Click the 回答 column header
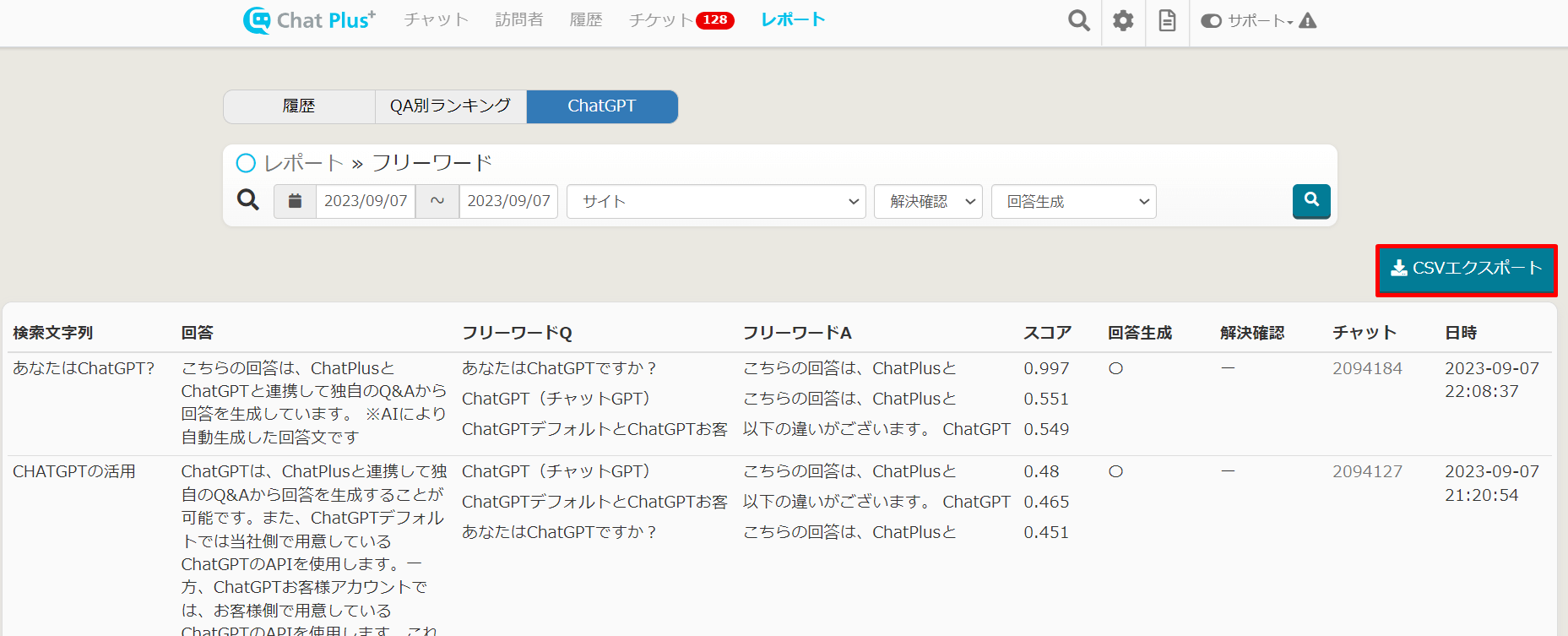The height and width of the screenshot is (636, 1568). point(198,333)
